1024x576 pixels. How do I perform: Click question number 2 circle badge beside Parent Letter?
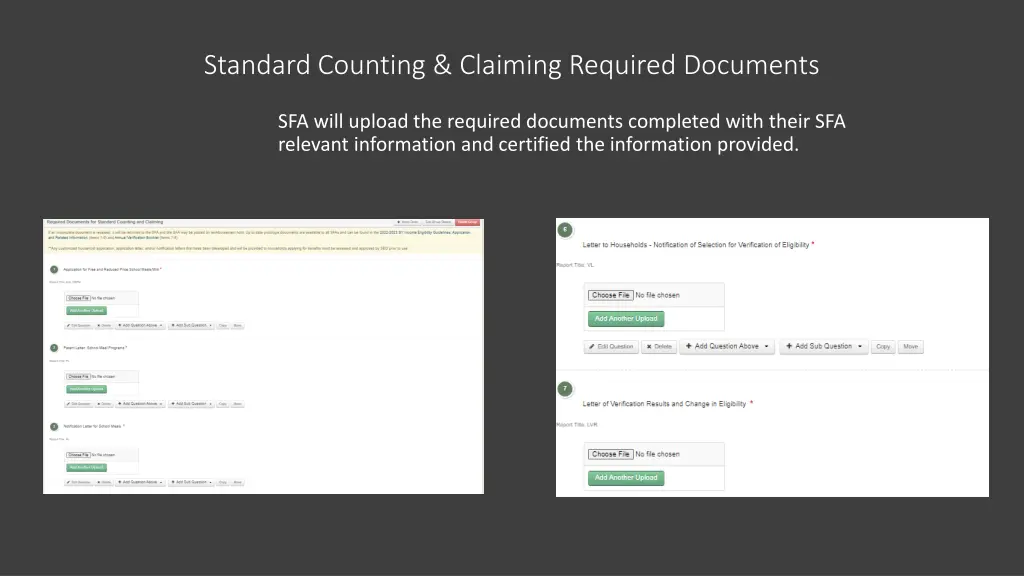pyautogui.click(x=54, y=348)
